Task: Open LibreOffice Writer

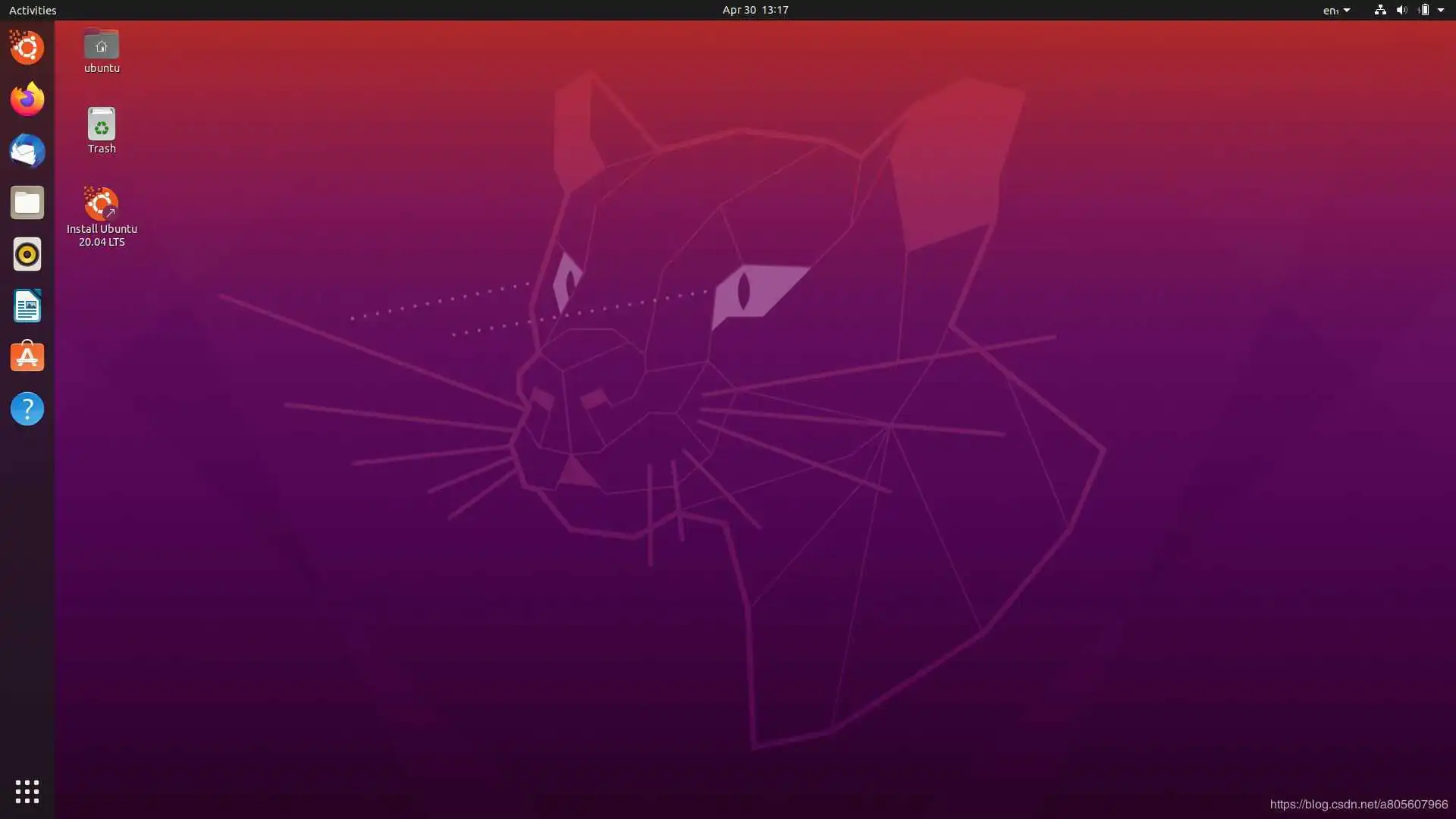Action: pos(27,306)
